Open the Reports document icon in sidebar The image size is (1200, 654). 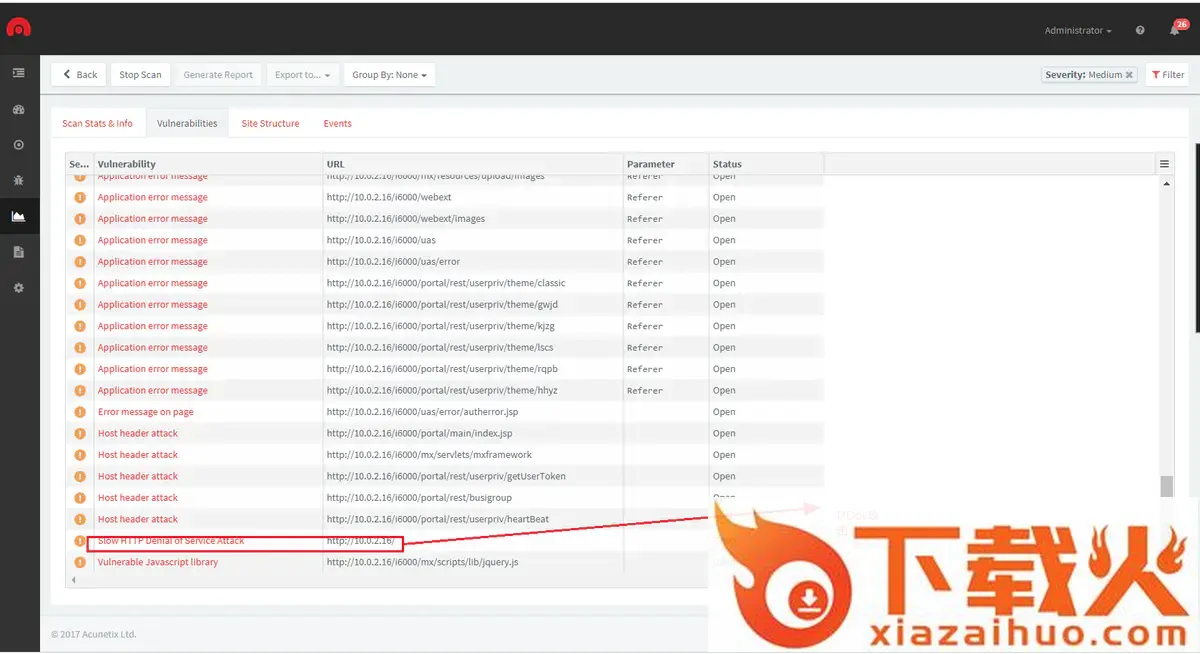pyautogui.click(x=18, y=252)
